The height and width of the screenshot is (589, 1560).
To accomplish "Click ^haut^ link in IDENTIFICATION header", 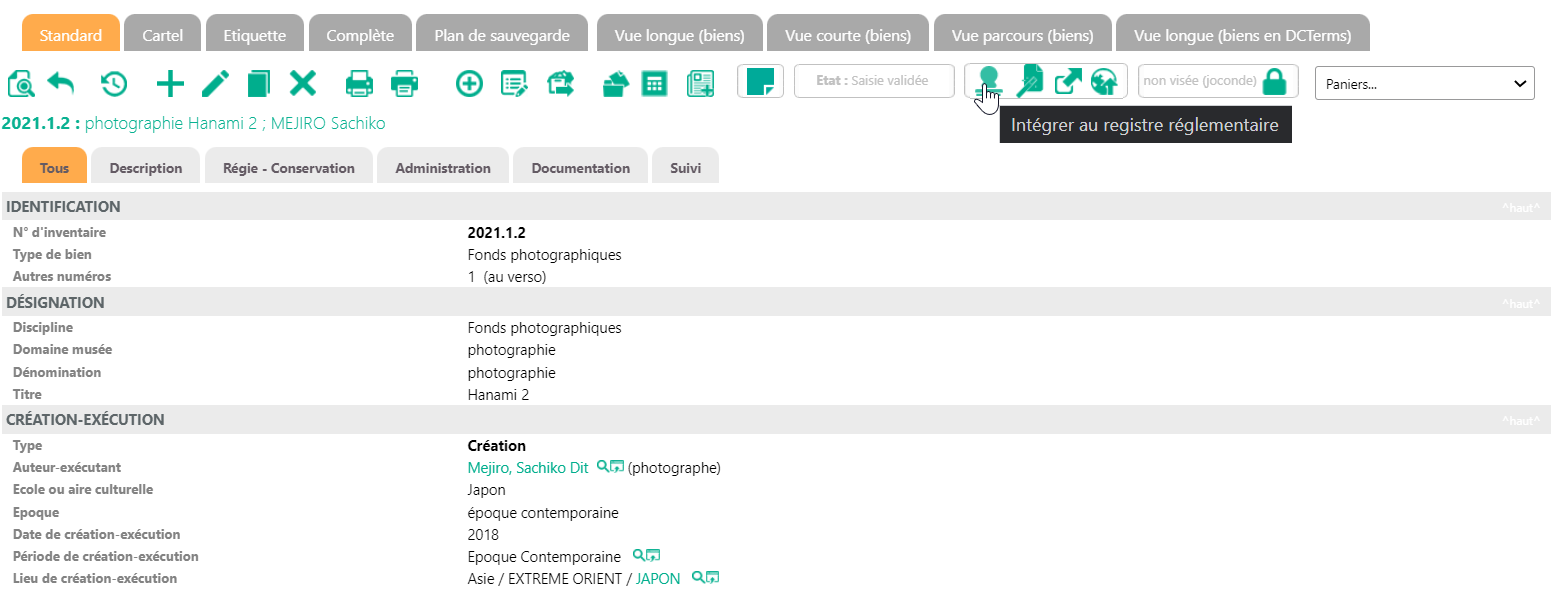I will click(x=1520, y=208).
